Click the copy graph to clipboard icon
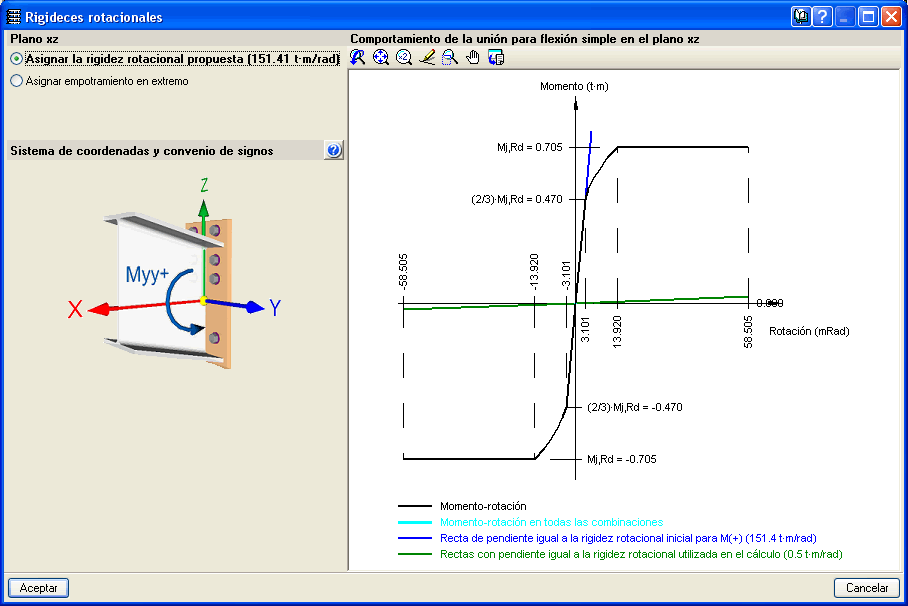This screenshot has width=908, height=606. pyautogui.click(x=496, y=57)
